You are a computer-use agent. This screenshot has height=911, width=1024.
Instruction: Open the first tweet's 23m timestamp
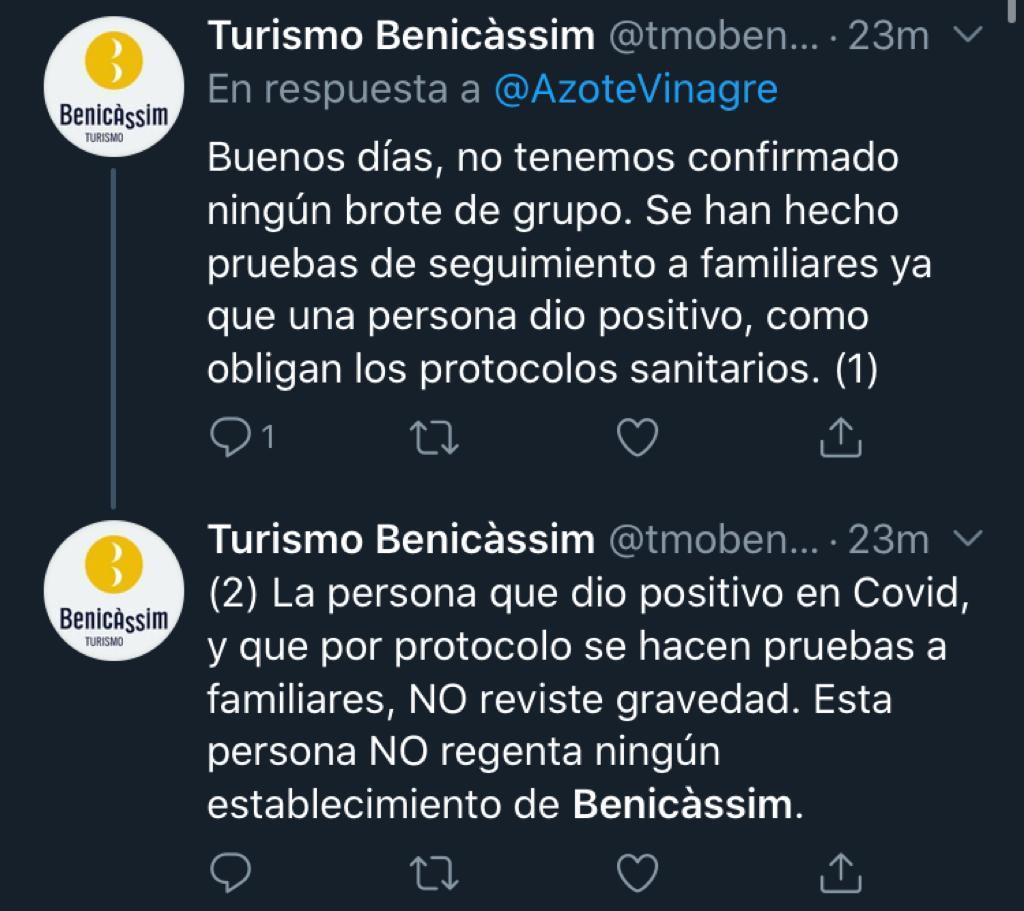(888, 38)
